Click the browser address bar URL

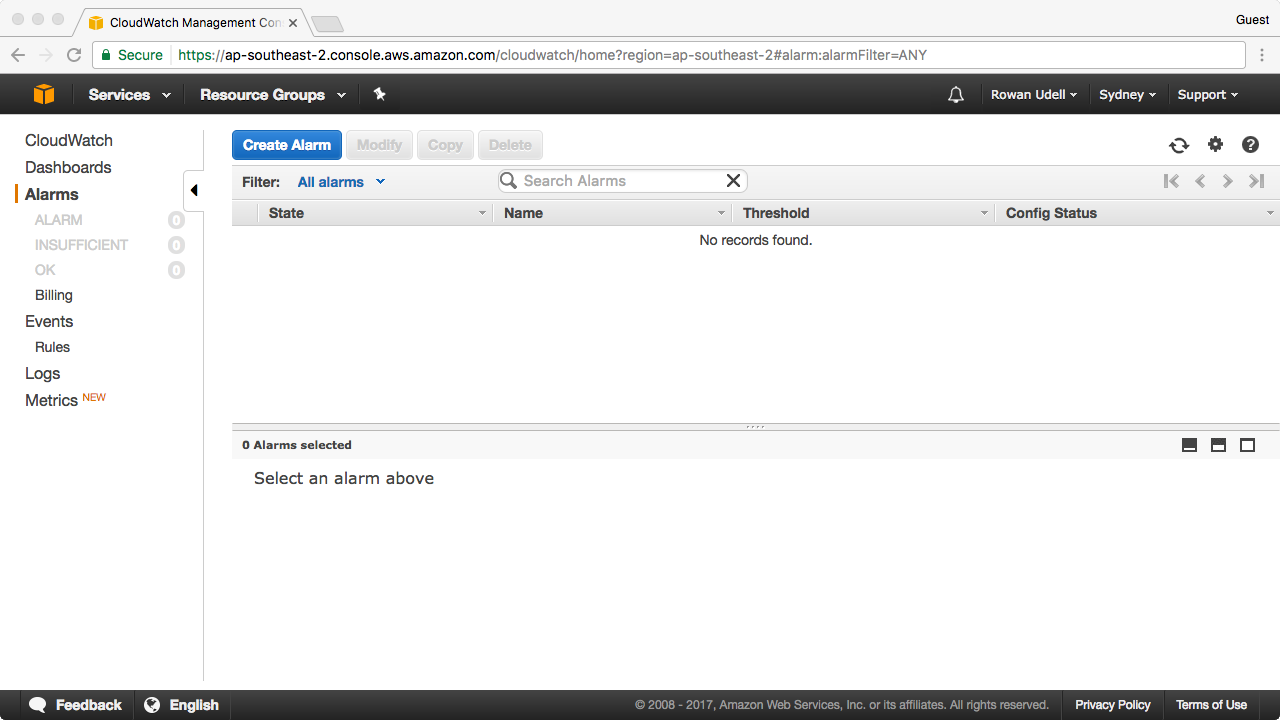pos(553,55)
